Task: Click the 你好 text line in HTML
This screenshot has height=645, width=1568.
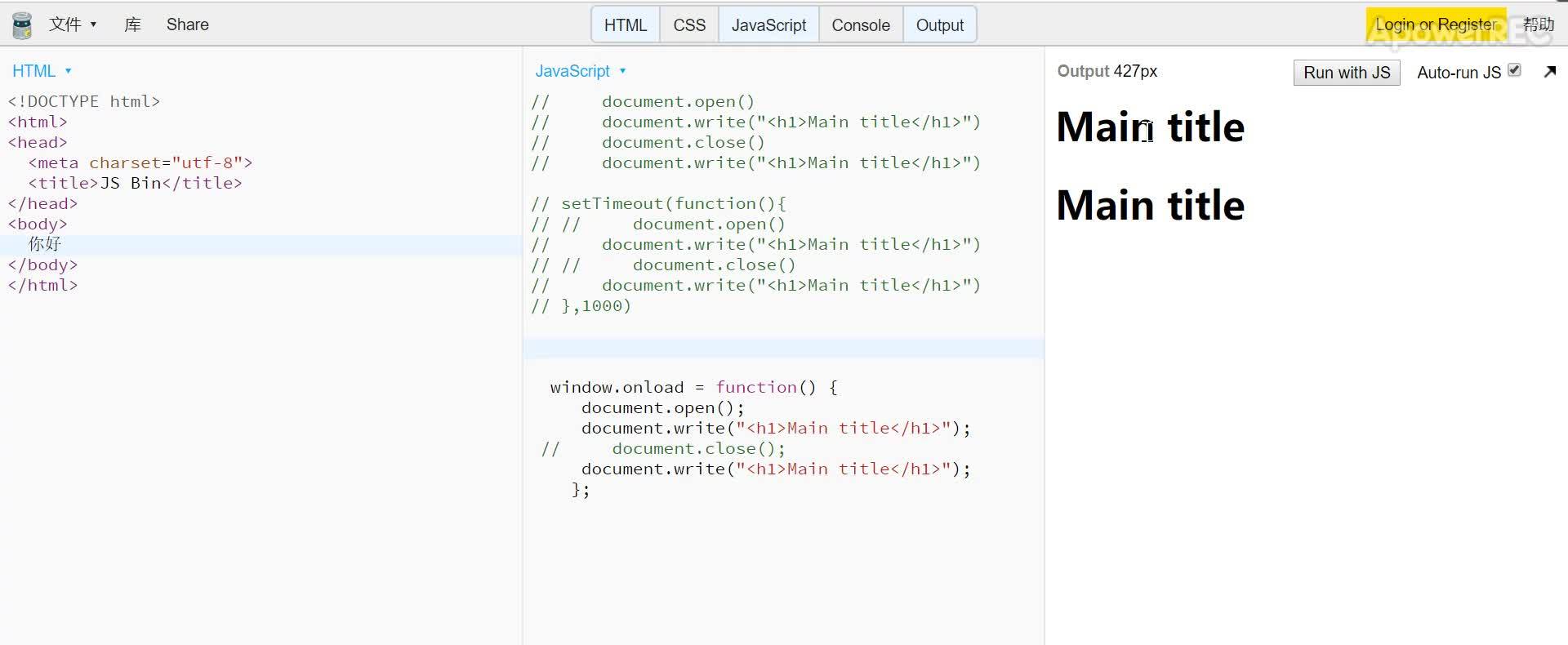Action: point(45,244)
